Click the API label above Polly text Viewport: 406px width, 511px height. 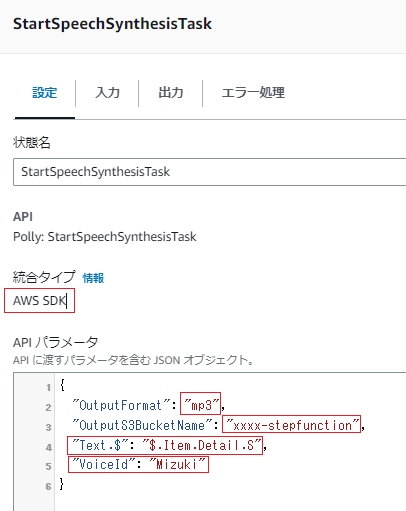tap(23, 217)
